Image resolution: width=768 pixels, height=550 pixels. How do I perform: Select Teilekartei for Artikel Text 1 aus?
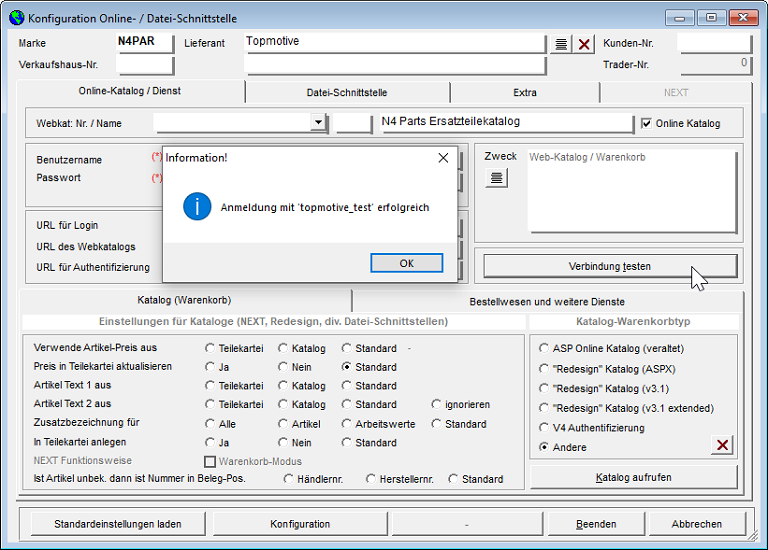click(210, 385)
